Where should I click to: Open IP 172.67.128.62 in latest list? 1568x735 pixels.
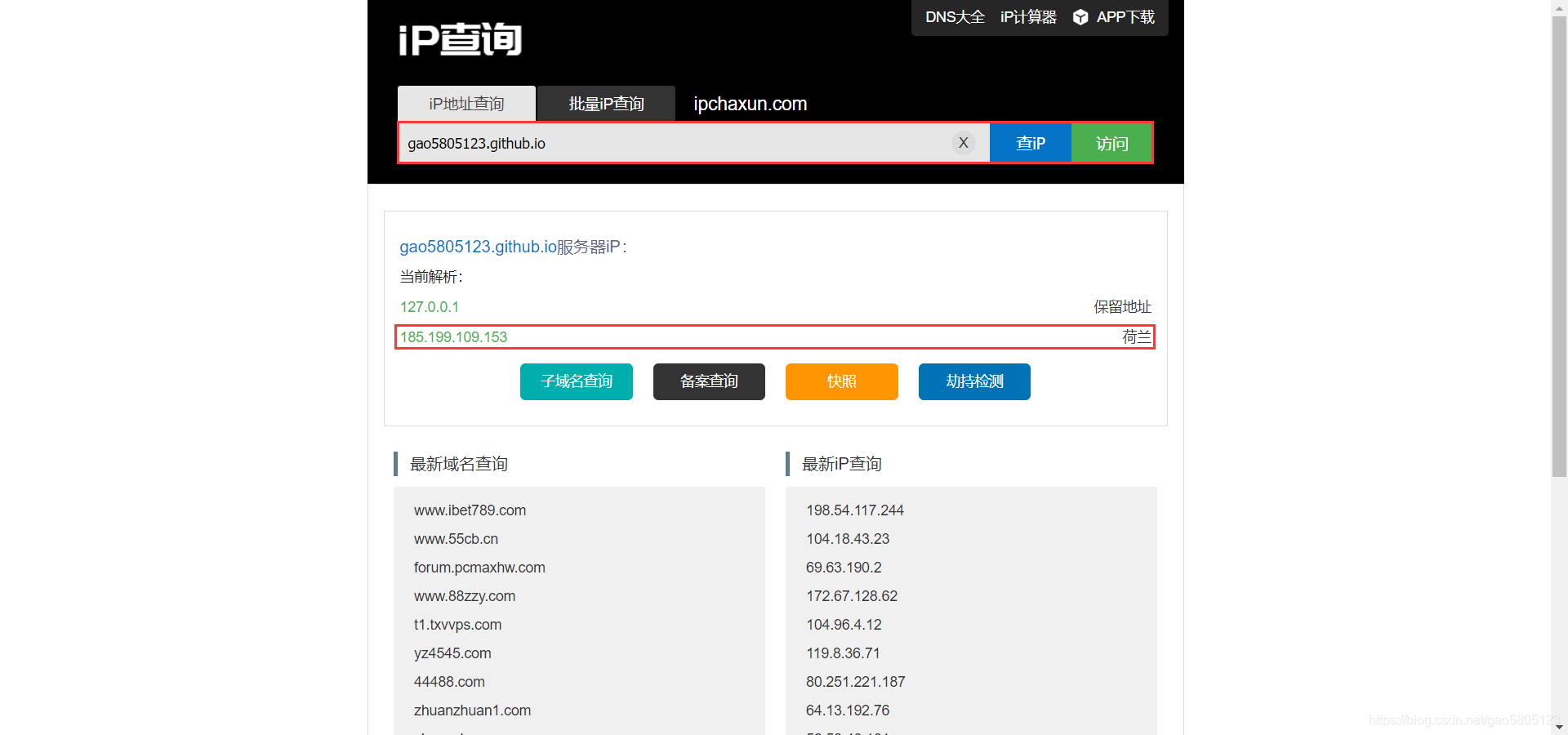coord(852,596)
